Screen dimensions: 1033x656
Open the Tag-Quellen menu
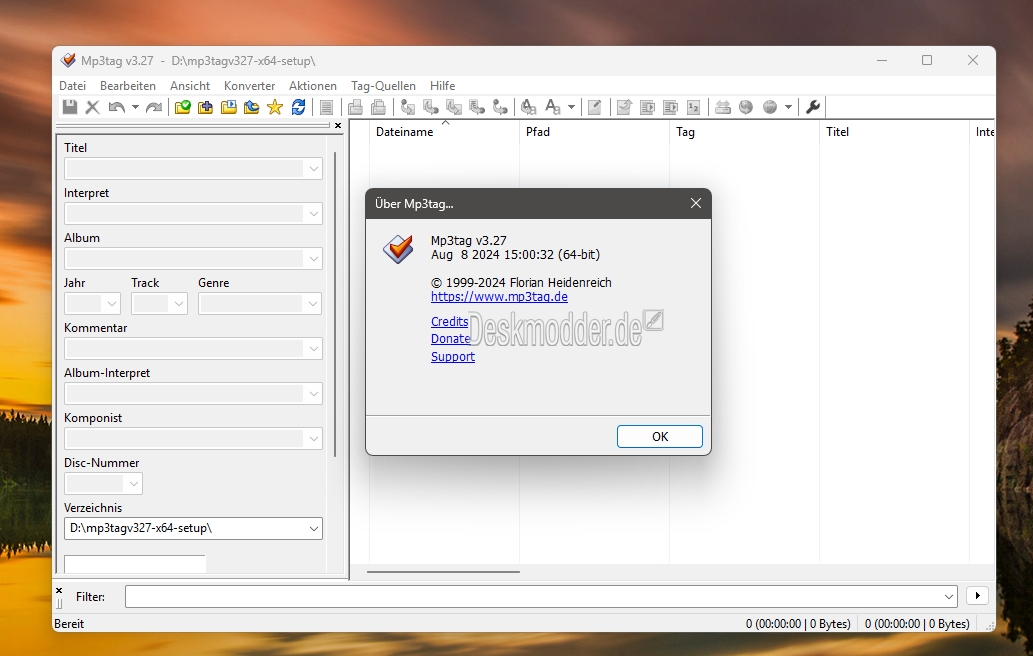click(x=383, y=86)
